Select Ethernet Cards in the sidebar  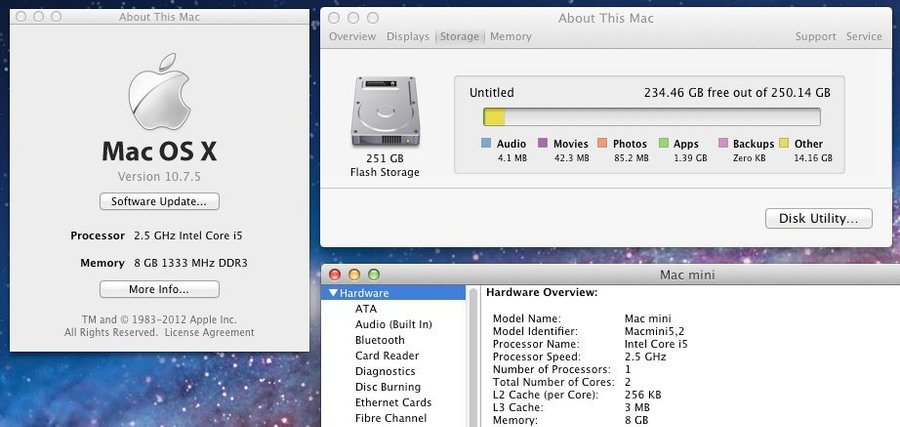pos(393,402)
